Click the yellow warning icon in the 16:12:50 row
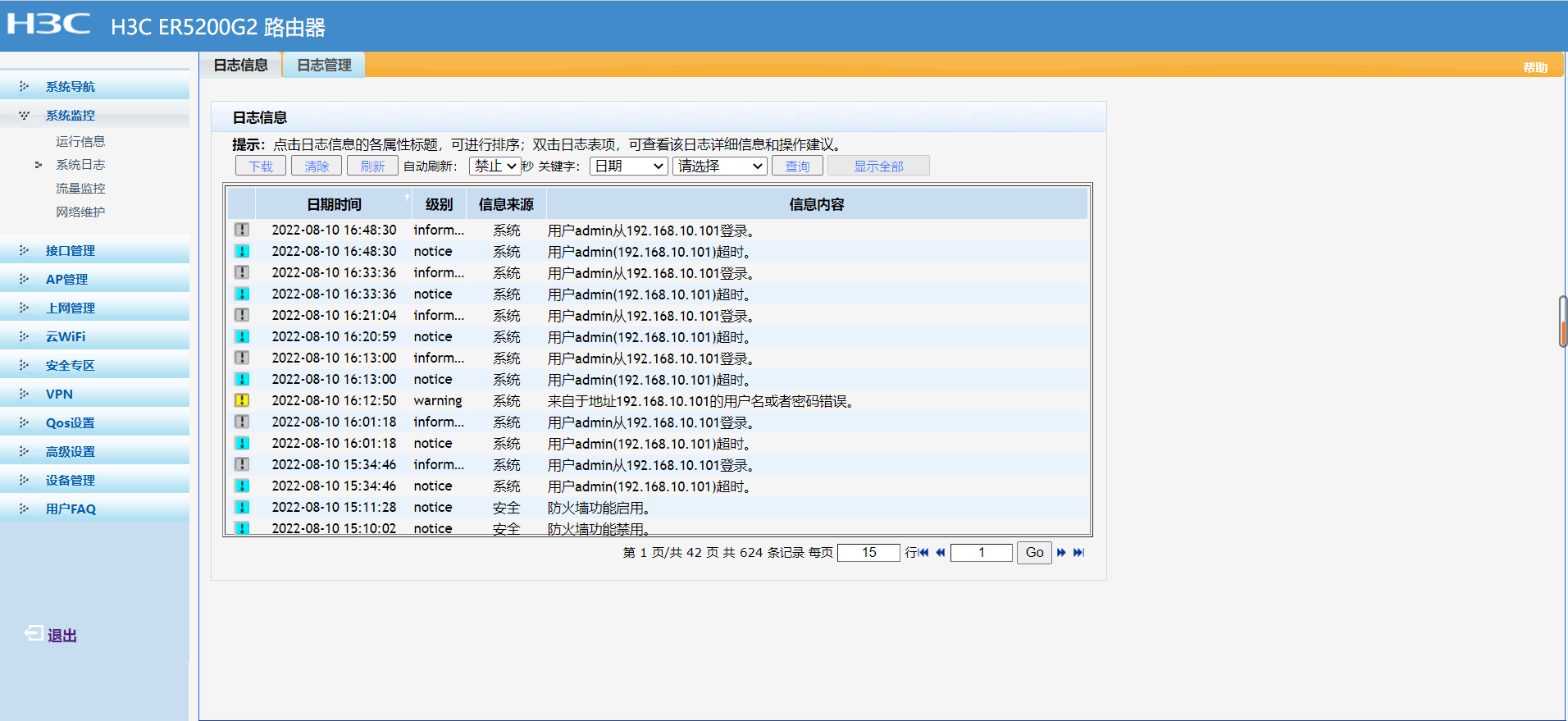Image resolution: width=1568 pixels, height=721 pixels. tap(242, 400)
